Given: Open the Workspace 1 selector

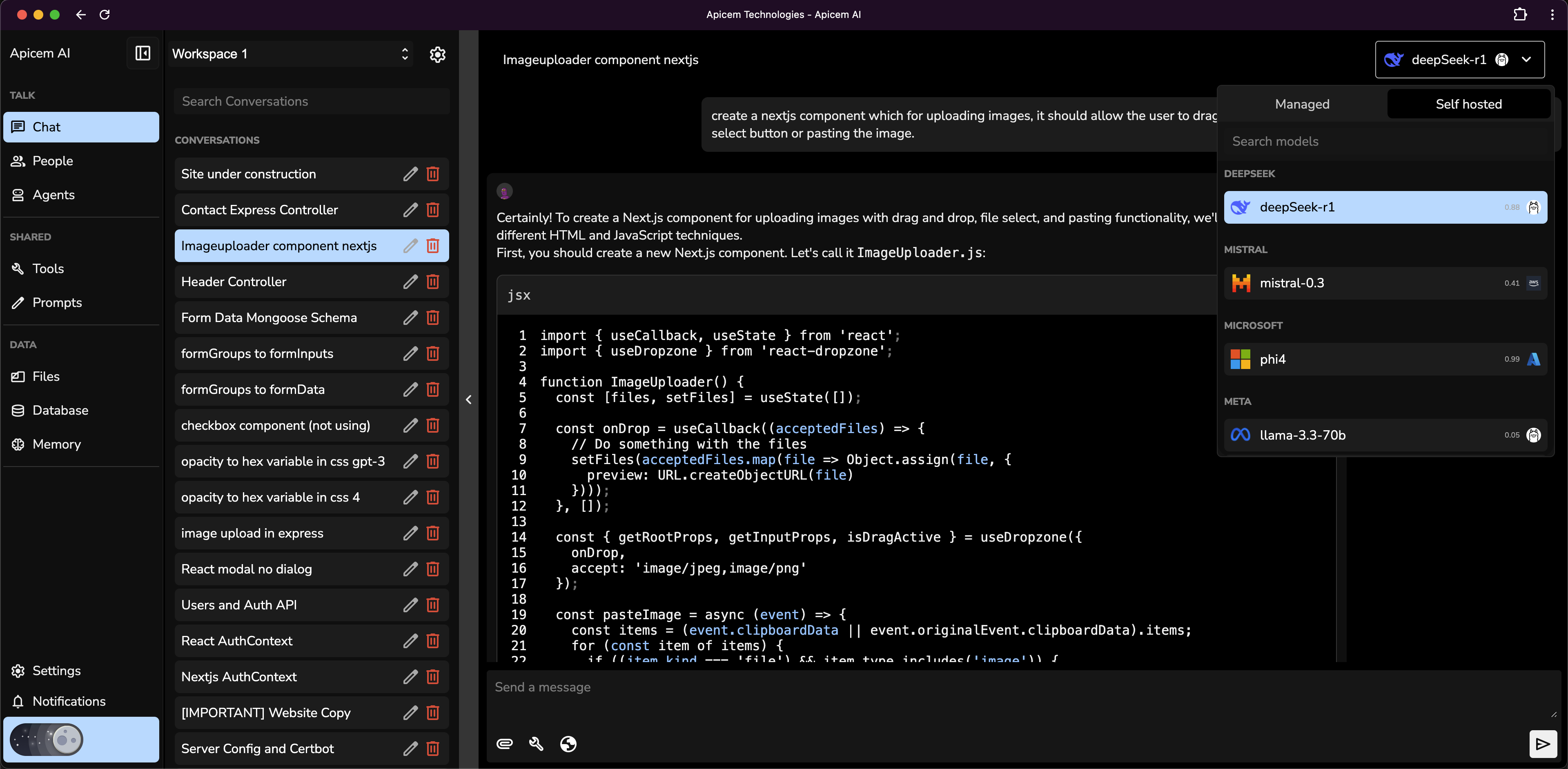Looking at the screenshot, I should pos(290,54).
